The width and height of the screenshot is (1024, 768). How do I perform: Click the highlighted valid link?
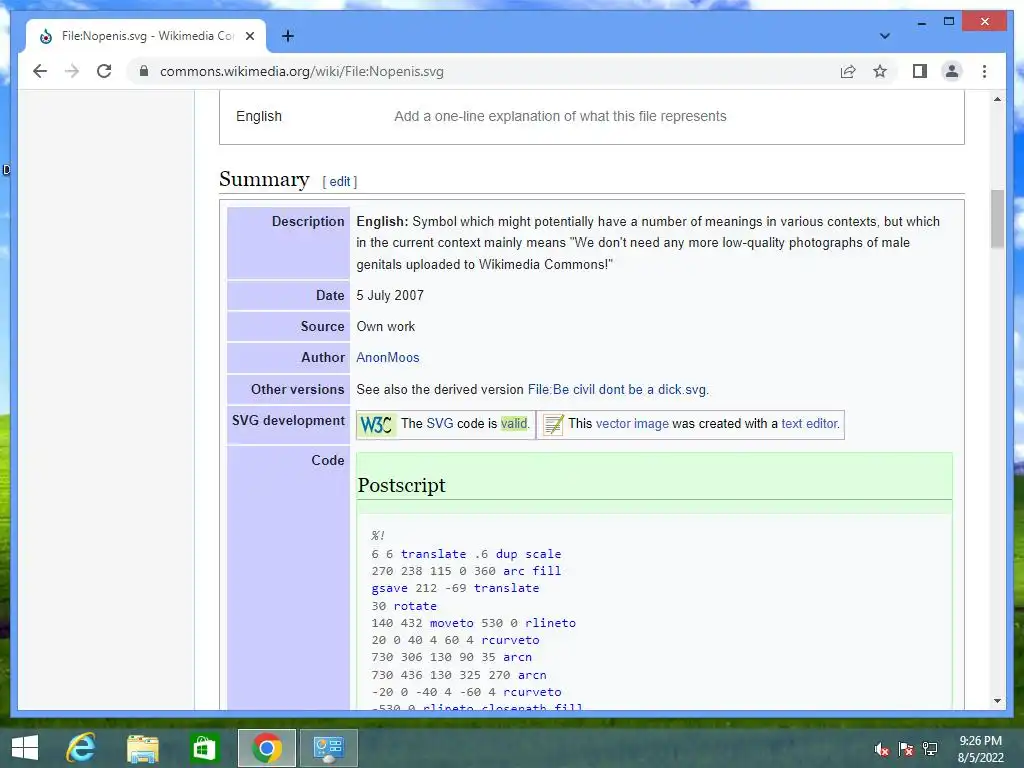click(x=514, y=424)
